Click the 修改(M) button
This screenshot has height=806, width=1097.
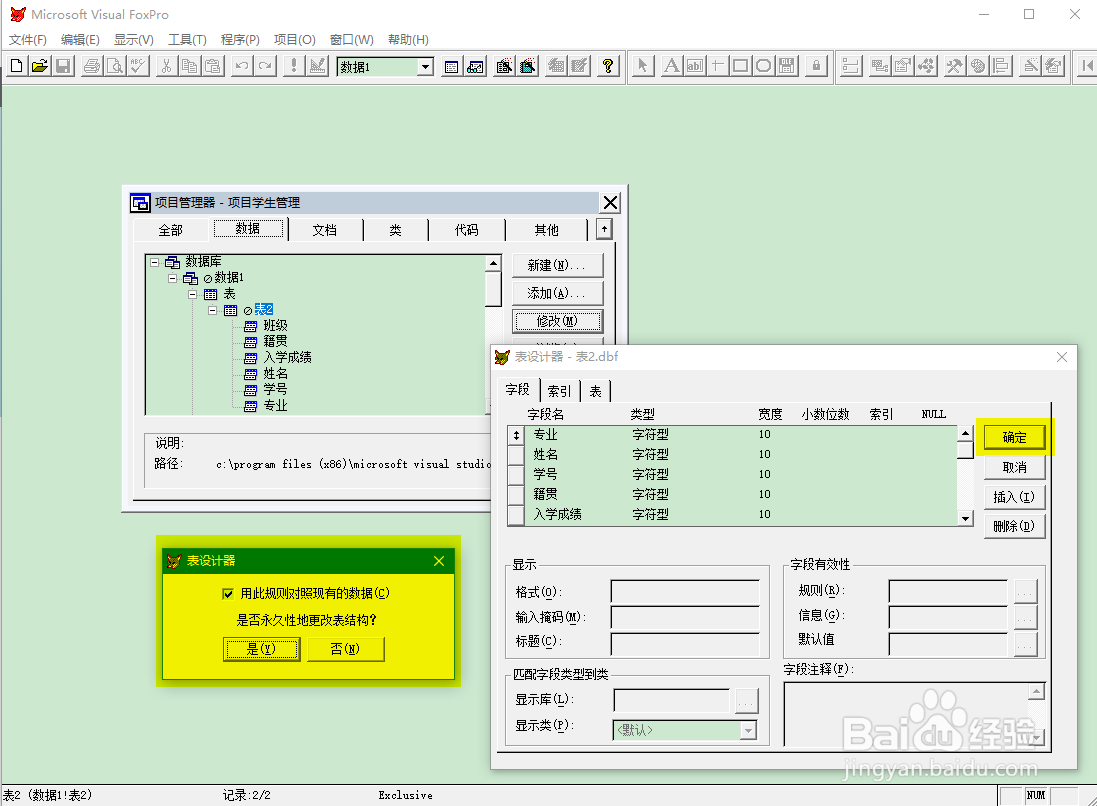557,321
